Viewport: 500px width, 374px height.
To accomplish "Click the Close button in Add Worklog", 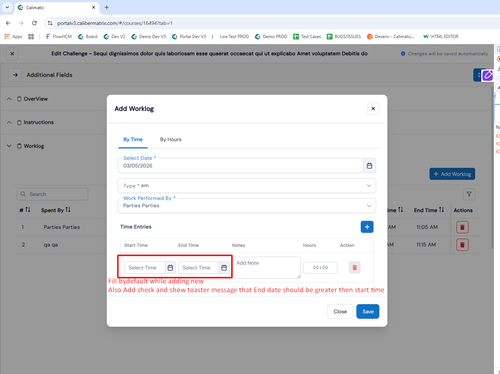I will tap(340, 312).
